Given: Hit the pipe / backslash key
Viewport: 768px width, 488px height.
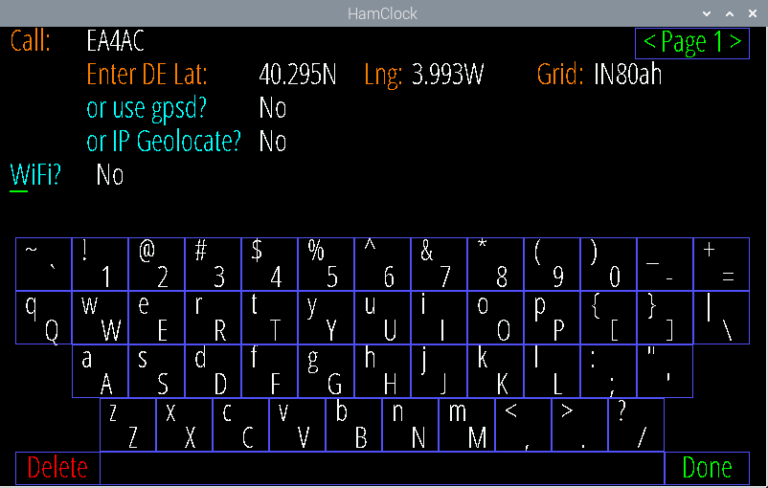Looking at the screenshot, I should [720, 318].
